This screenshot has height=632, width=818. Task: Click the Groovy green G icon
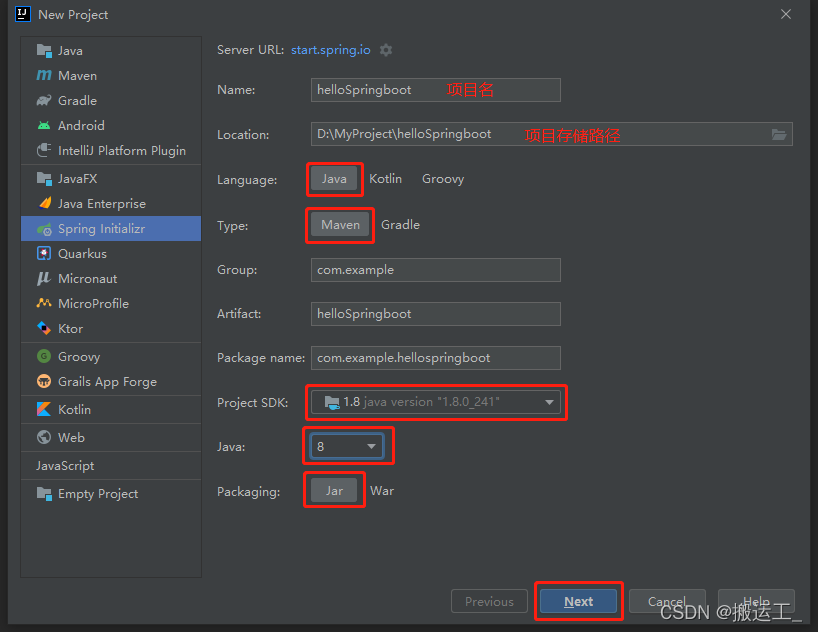click(44, 356)
